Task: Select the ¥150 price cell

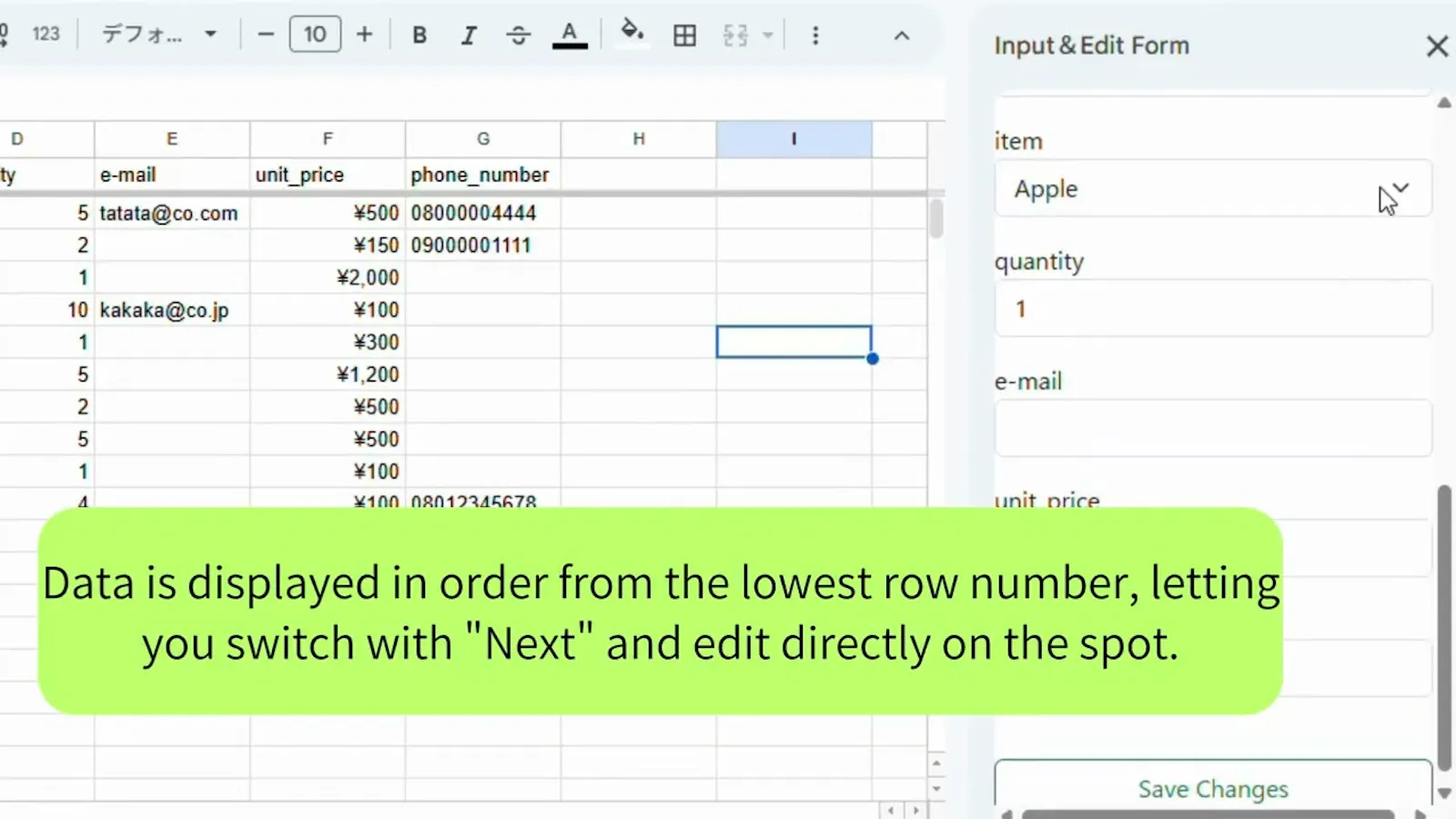Action: pyautogui.click(x=328, y=246)
